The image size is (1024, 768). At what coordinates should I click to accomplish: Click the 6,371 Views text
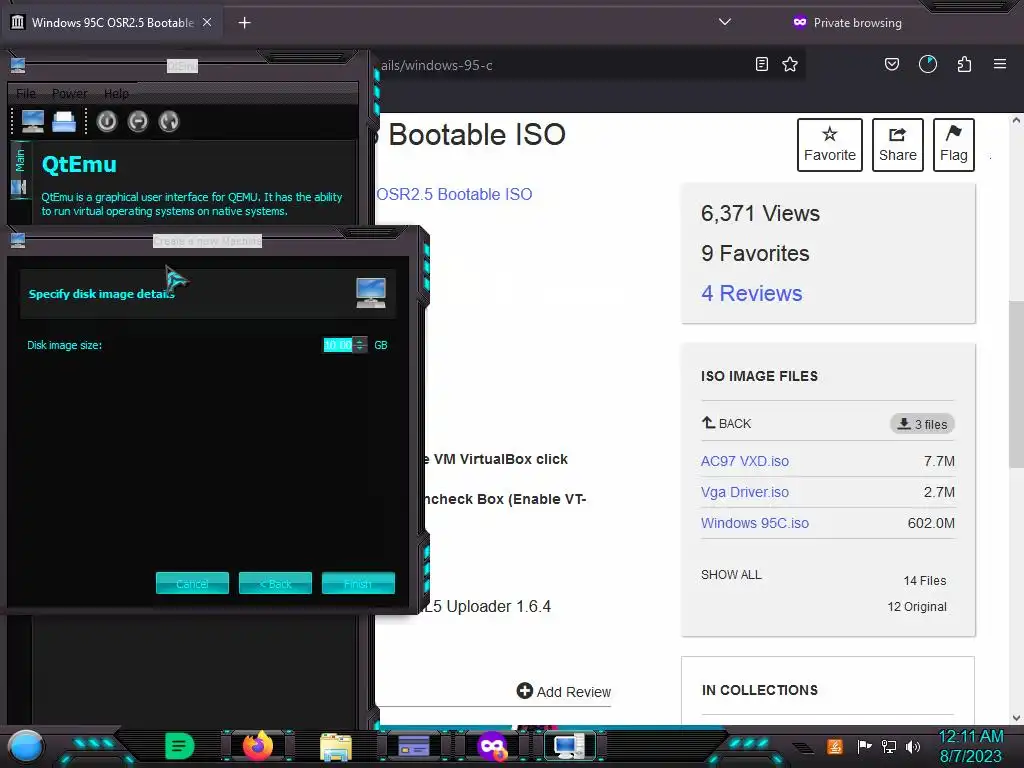coord(760,214)
